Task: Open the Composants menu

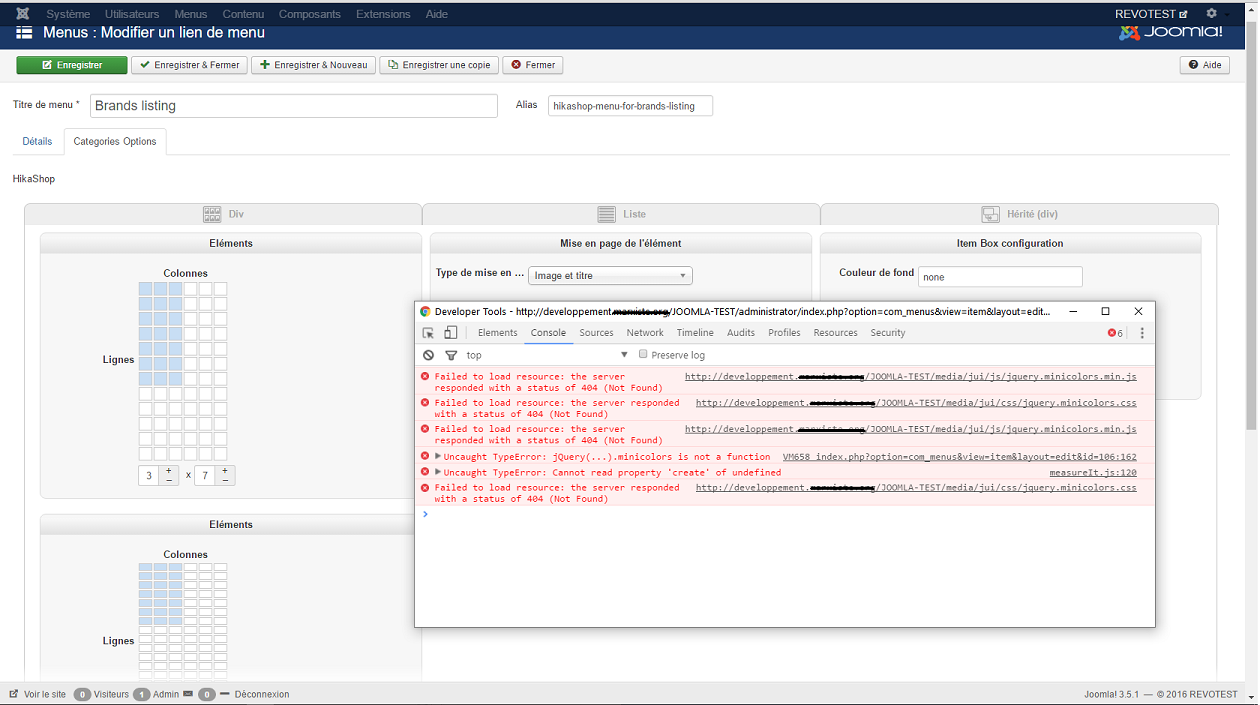Action: pos(310,14)
